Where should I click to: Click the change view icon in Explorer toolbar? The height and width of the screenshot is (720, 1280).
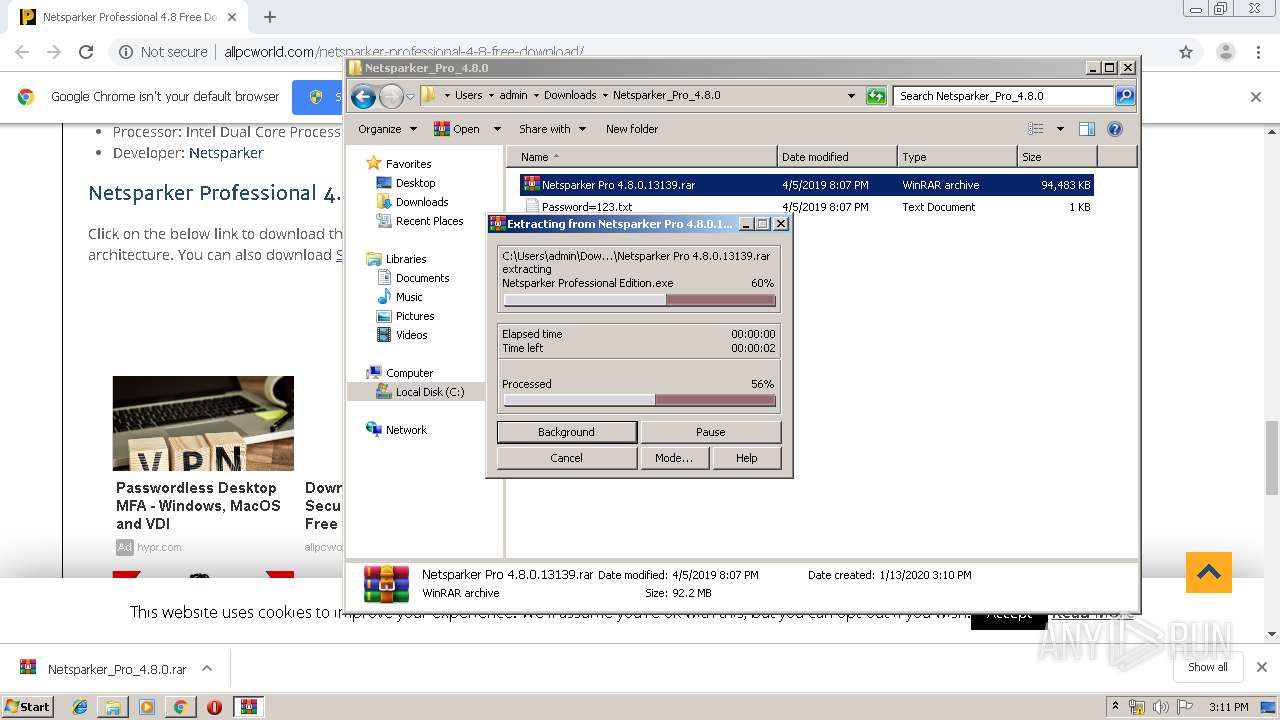click(x=1036, y=129)
